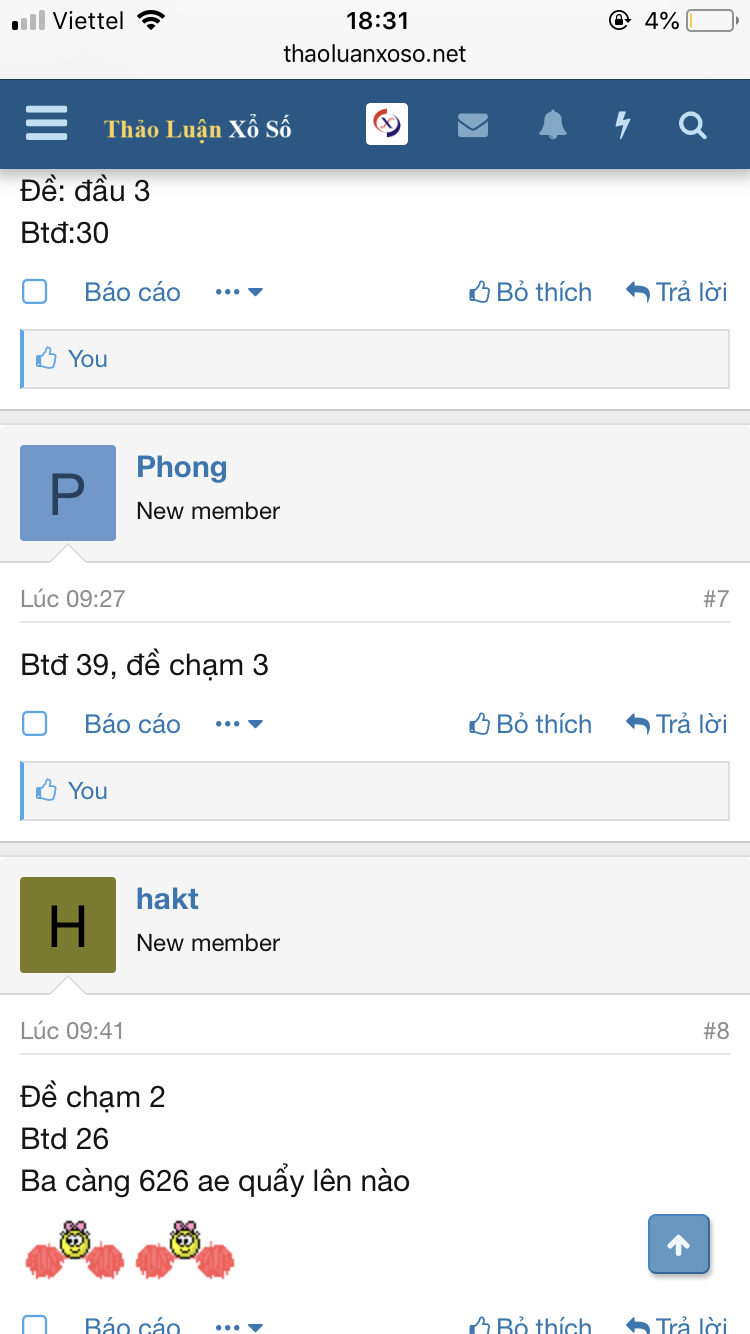
Task: Click Phong's avatar thumbnail
Action: (68, 493)
